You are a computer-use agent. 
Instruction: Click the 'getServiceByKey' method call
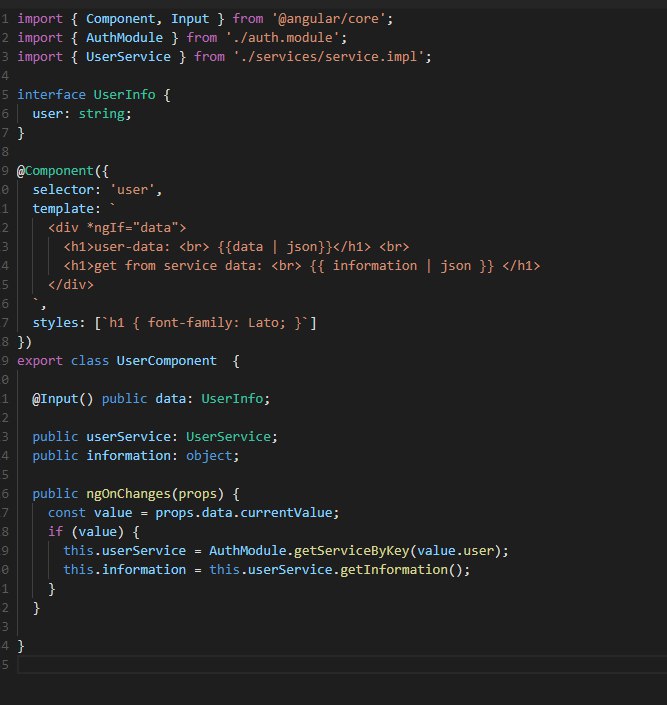(351, 551)
